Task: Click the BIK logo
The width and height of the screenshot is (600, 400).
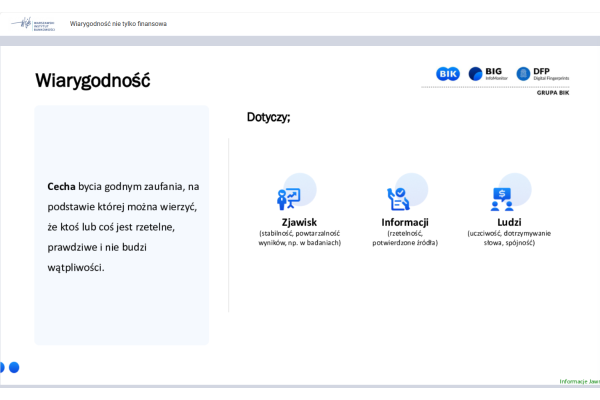Action: click(x=447, y=74)
